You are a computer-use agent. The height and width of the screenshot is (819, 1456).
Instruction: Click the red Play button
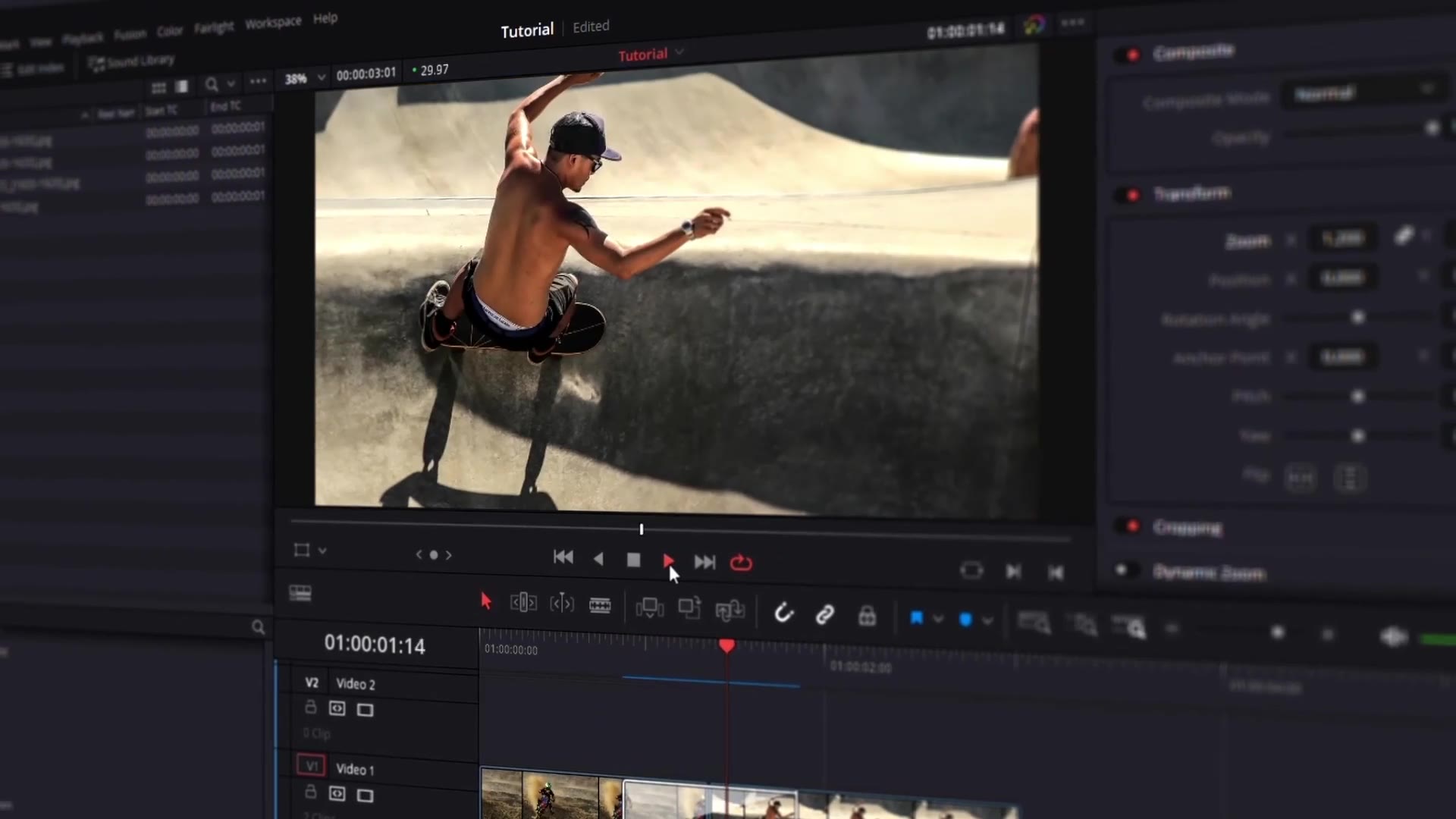[668, 561]
